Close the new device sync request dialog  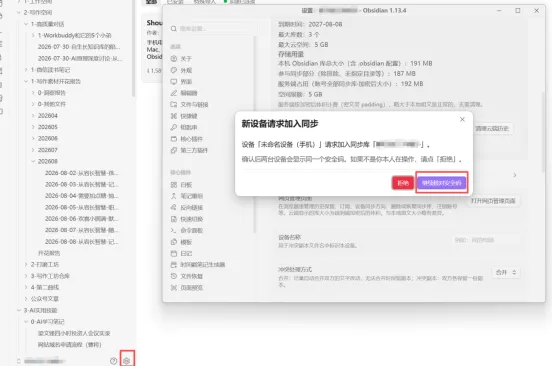[462, 120]
